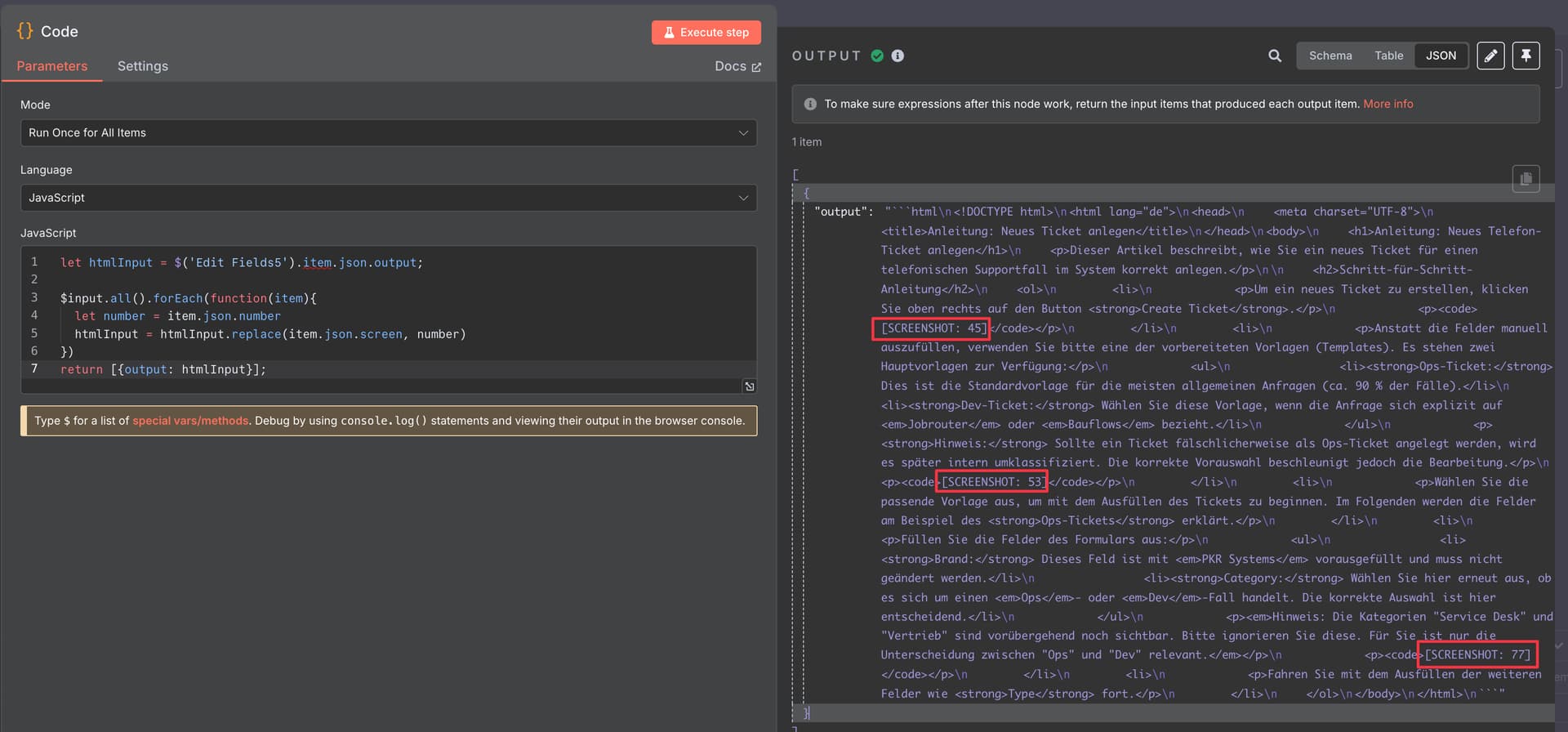1568x732 pixels.
Task: Switch to the Parameters tab
Action: click(51, 66)
